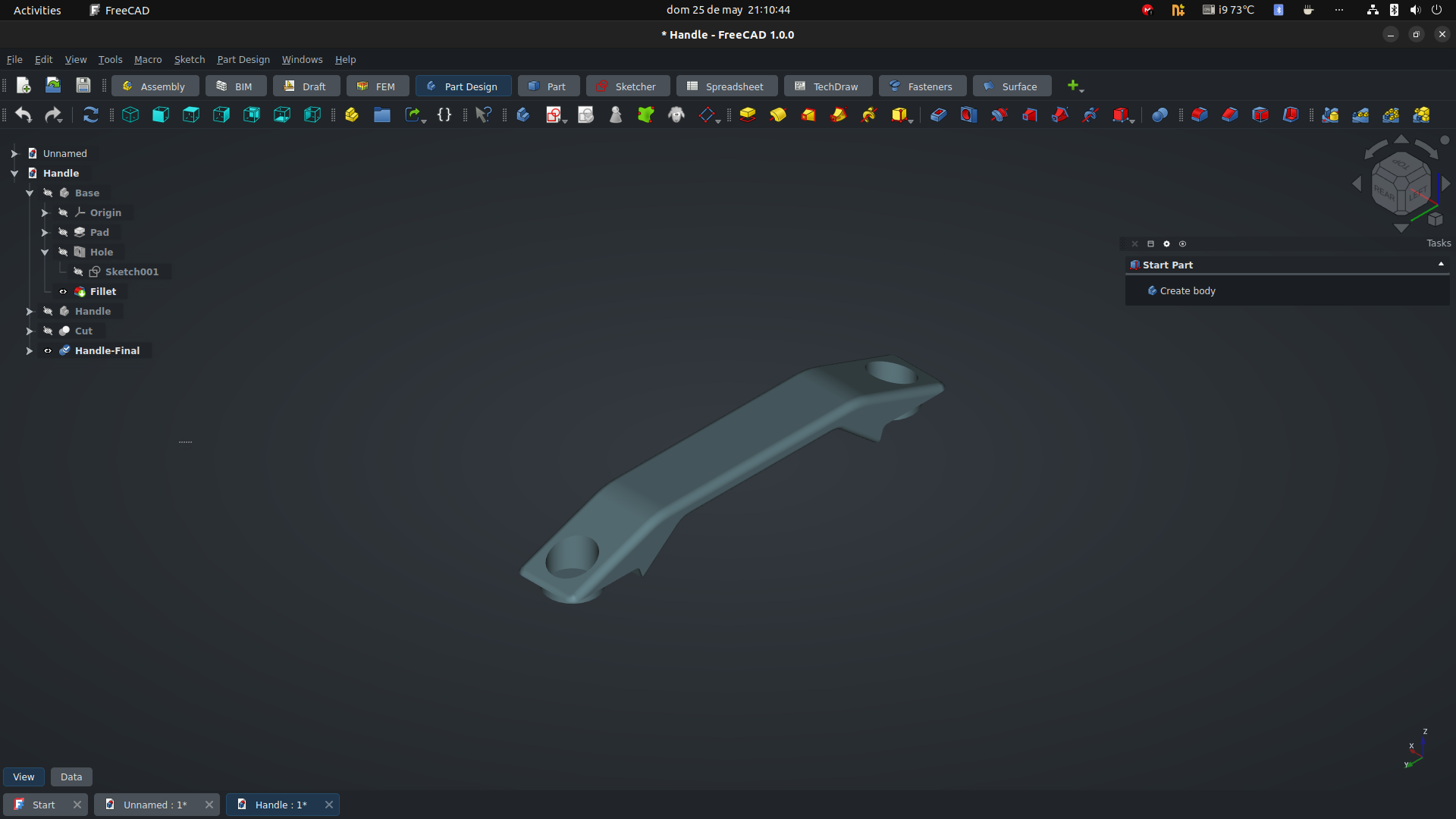Click the Redo arrow icon
1456x819 pixels.
pyautogui.click(x=53, y=115)
